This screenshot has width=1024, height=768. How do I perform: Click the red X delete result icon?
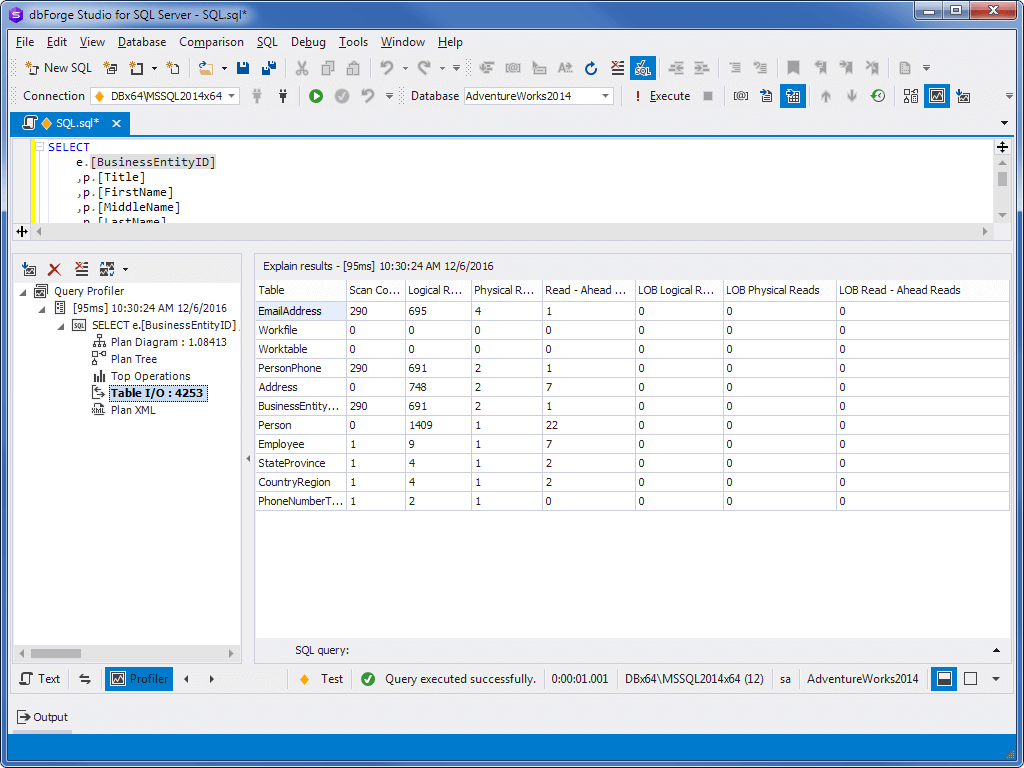point(55,269)
